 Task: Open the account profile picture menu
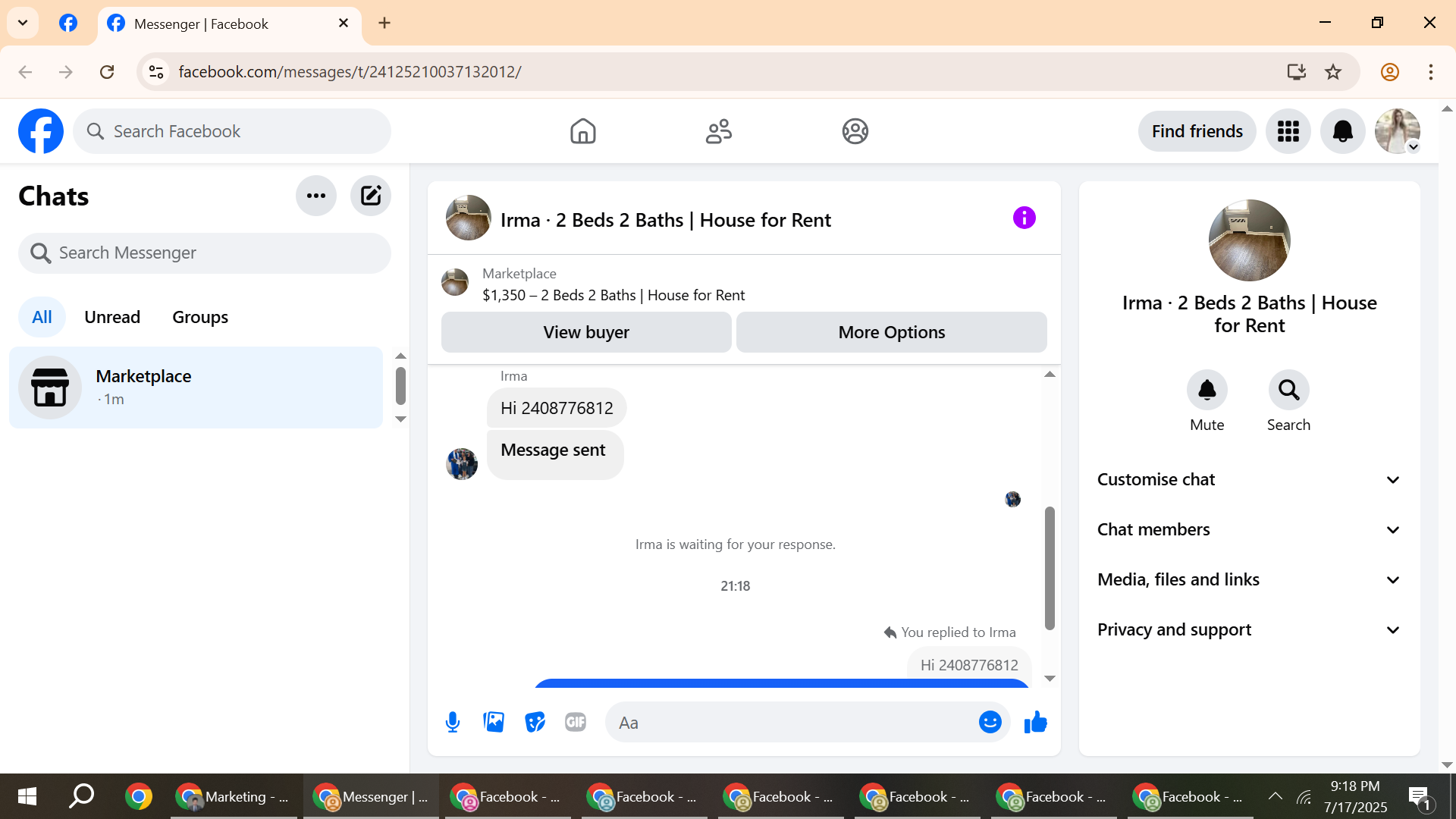[x=1398, y=131]
